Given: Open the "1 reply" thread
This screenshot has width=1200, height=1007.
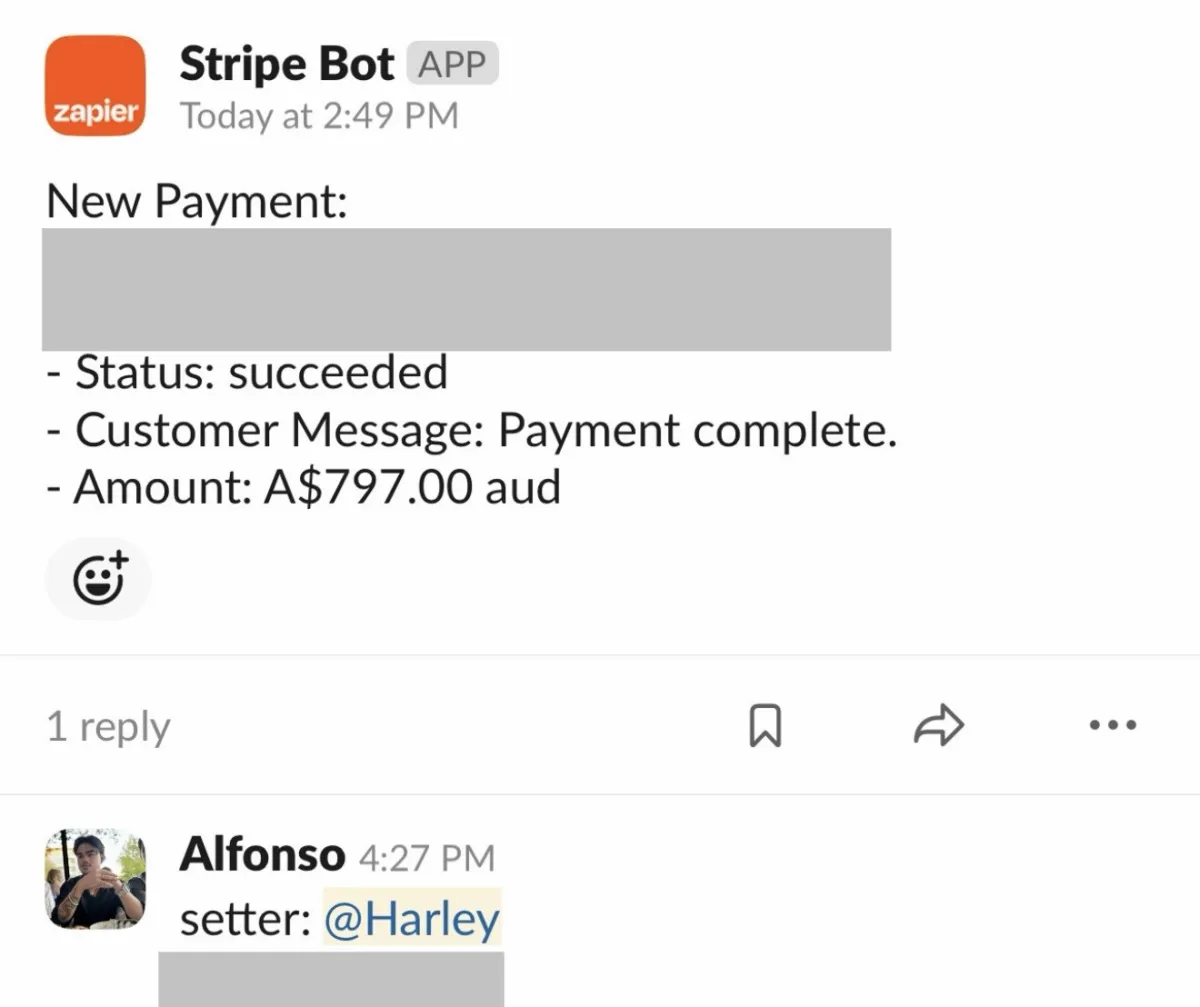Looking at the screenshot, I should (x=108, y=727).
